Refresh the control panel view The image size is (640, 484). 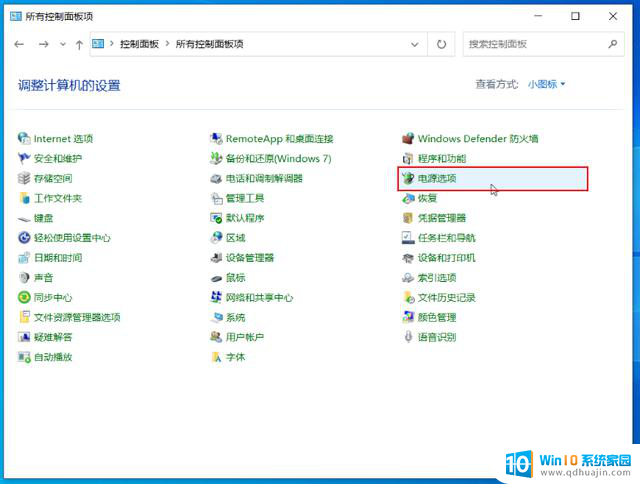(441, 44)
